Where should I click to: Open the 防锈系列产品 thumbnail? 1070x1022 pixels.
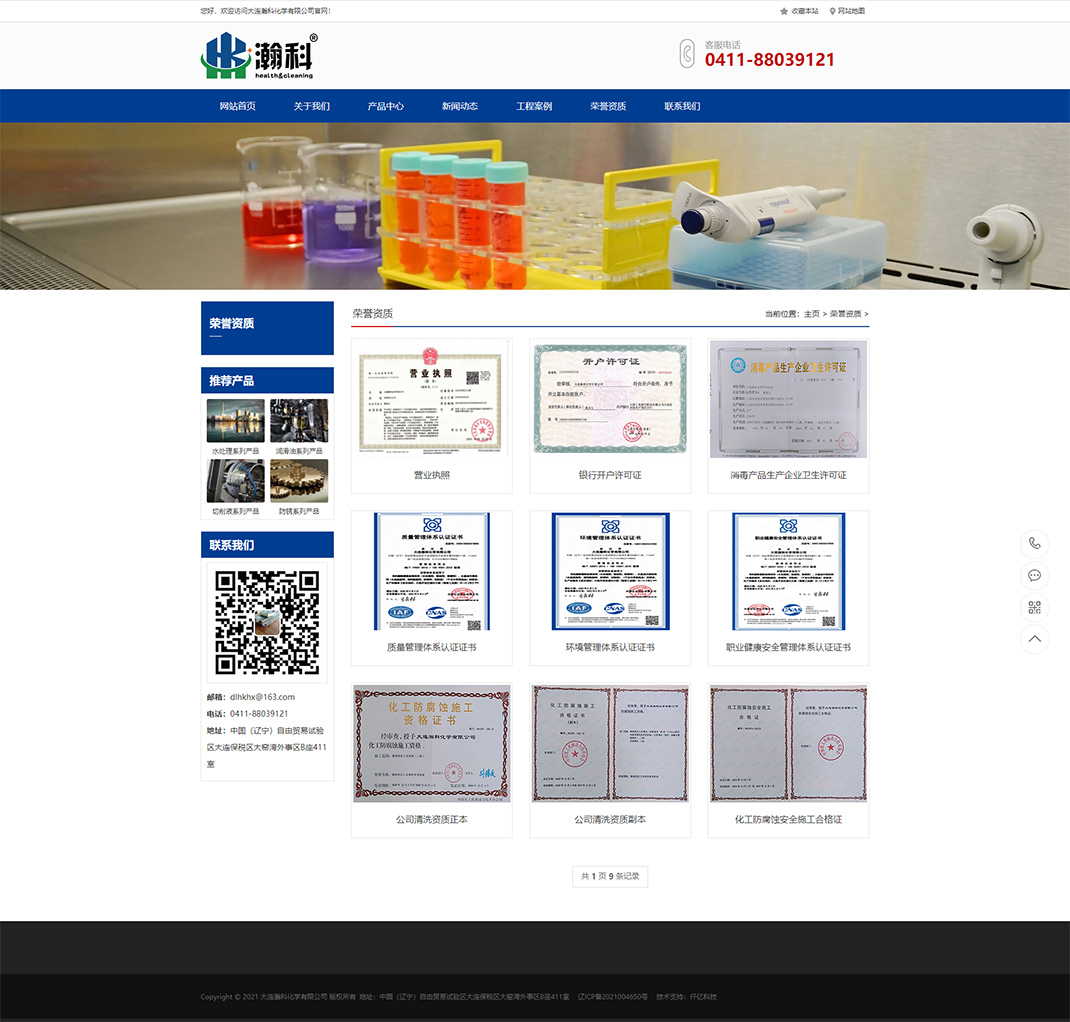[x=299, y=481]
